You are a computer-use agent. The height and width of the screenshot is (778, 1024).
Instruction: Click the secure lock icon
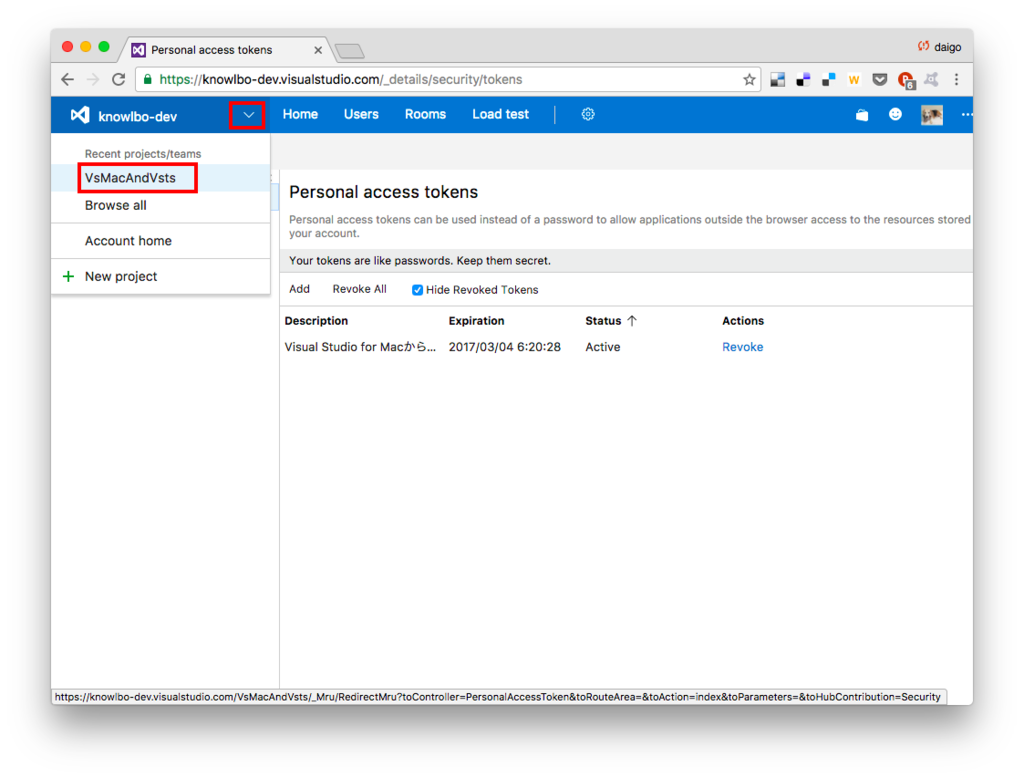click(148, 80)
